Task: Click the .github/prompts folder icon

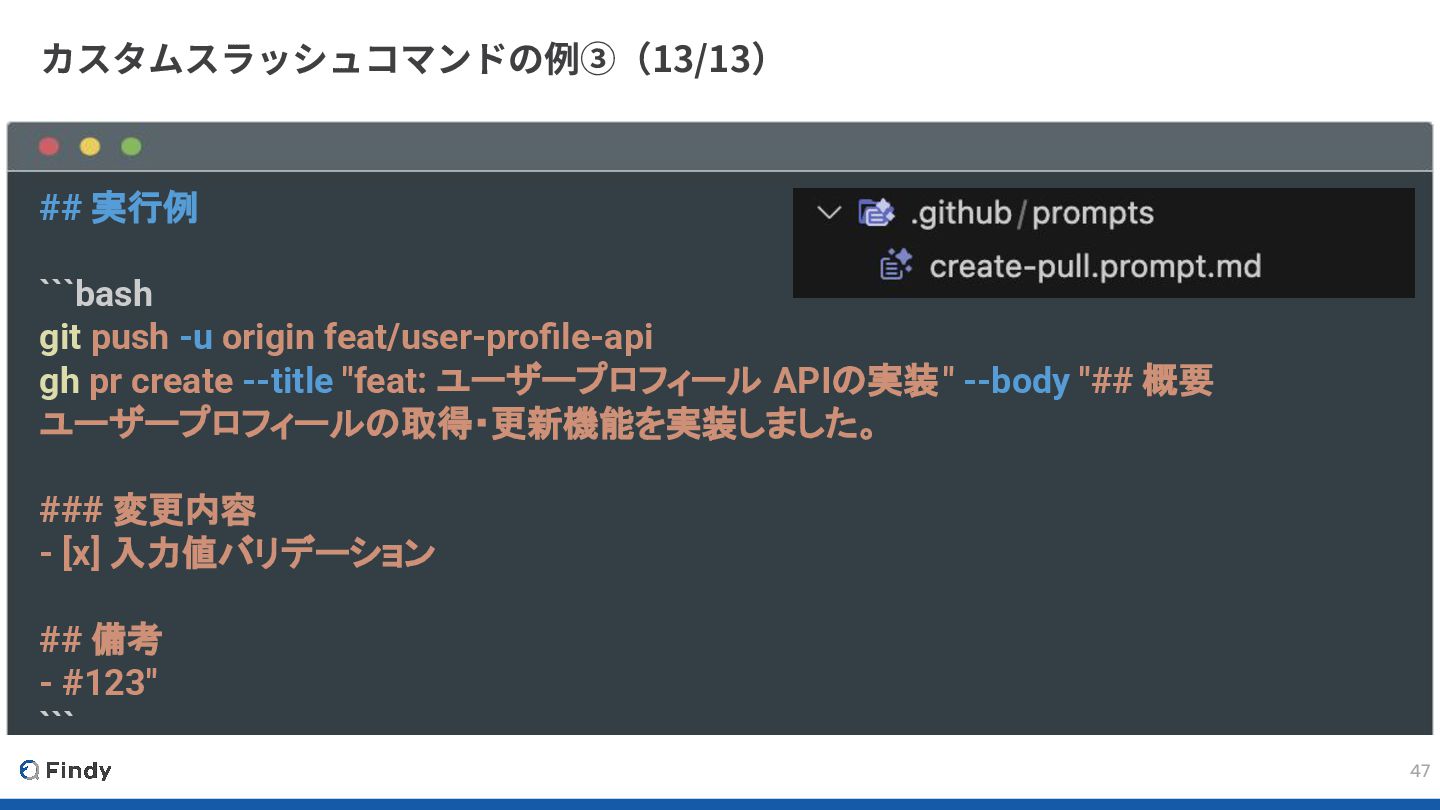Action: [876, 213]
